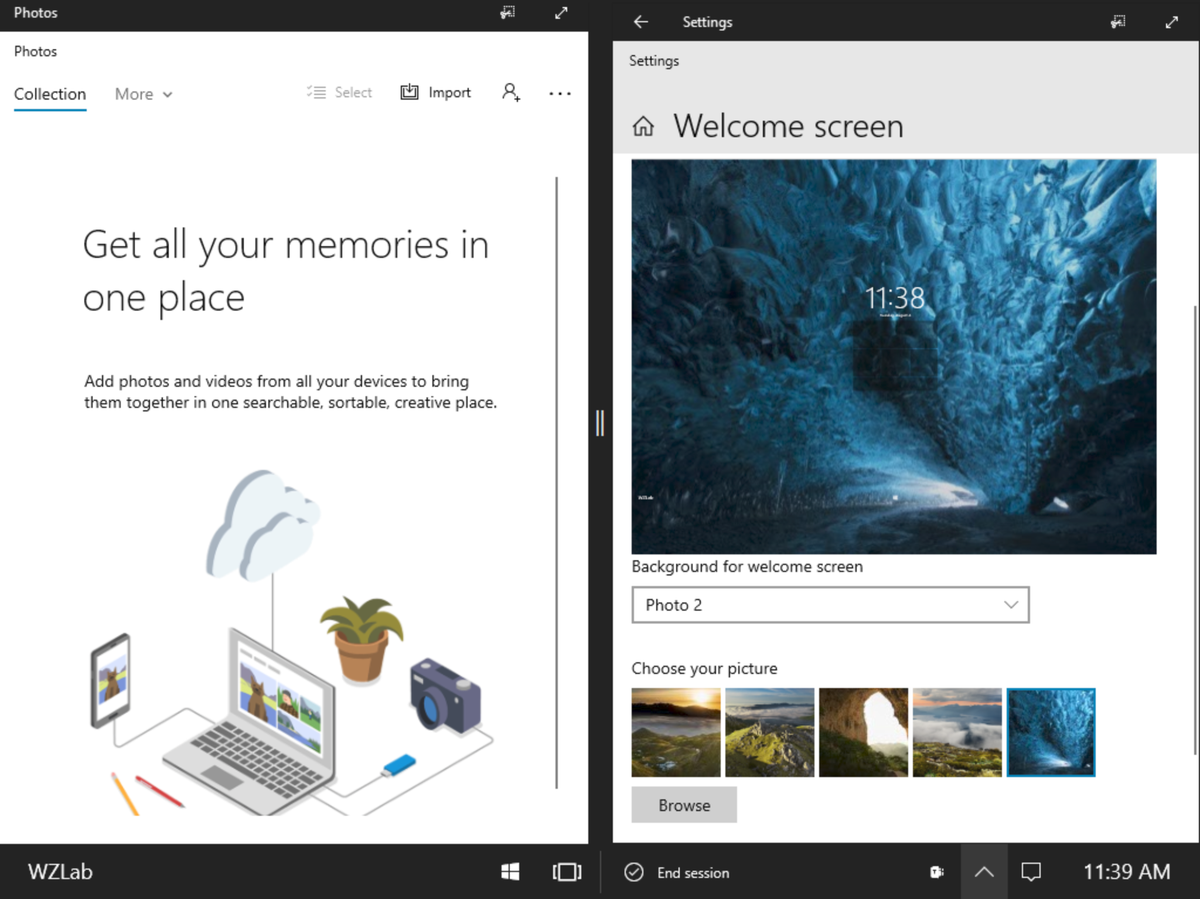Click the Welcome screen page heading
Viewport: 1200px width, 899px height.
point(788,126)
